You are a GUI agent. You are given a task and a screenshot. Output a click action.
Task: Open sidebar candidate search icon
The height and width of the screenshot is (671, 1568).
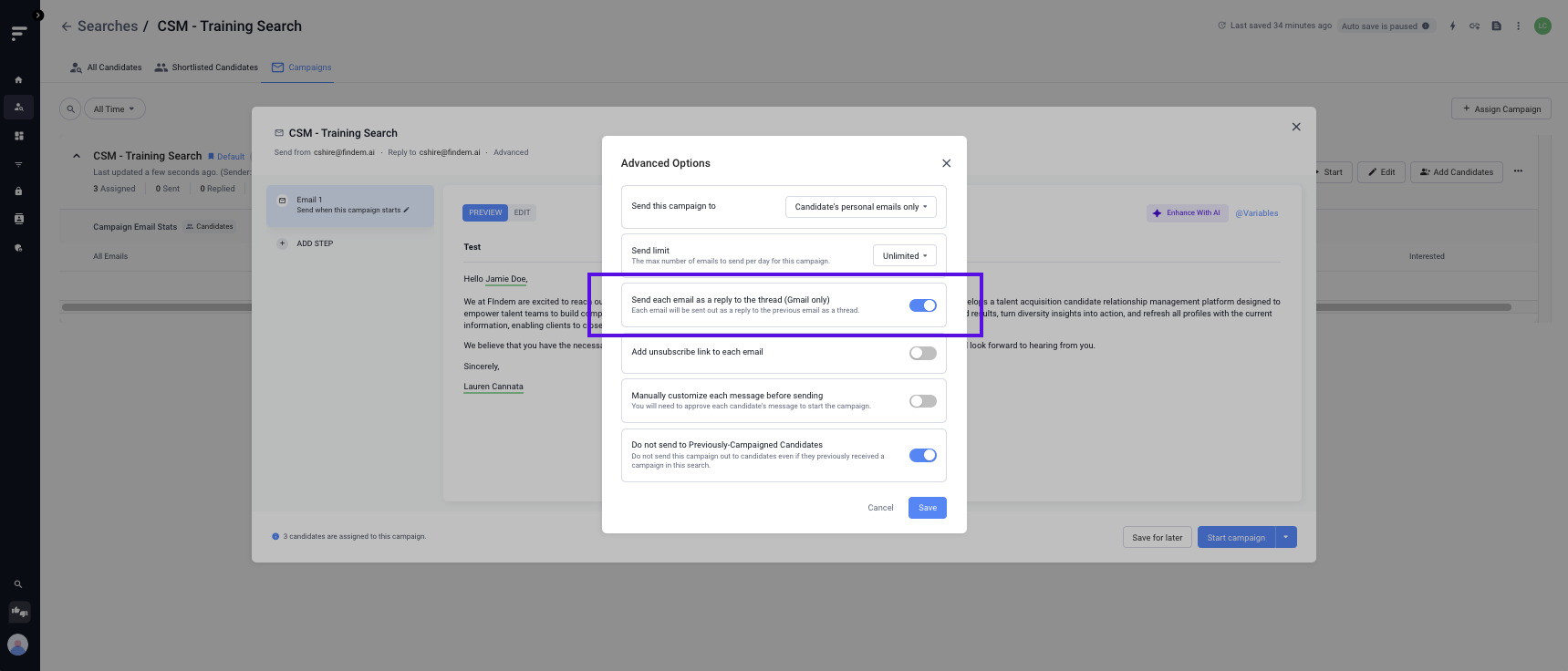pos(18,108)
